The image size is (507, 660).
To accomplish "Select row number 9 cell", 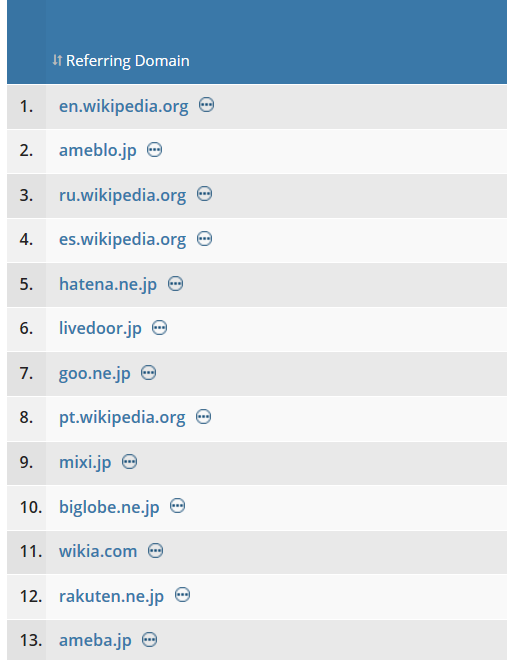I will (x=27, y=462).
